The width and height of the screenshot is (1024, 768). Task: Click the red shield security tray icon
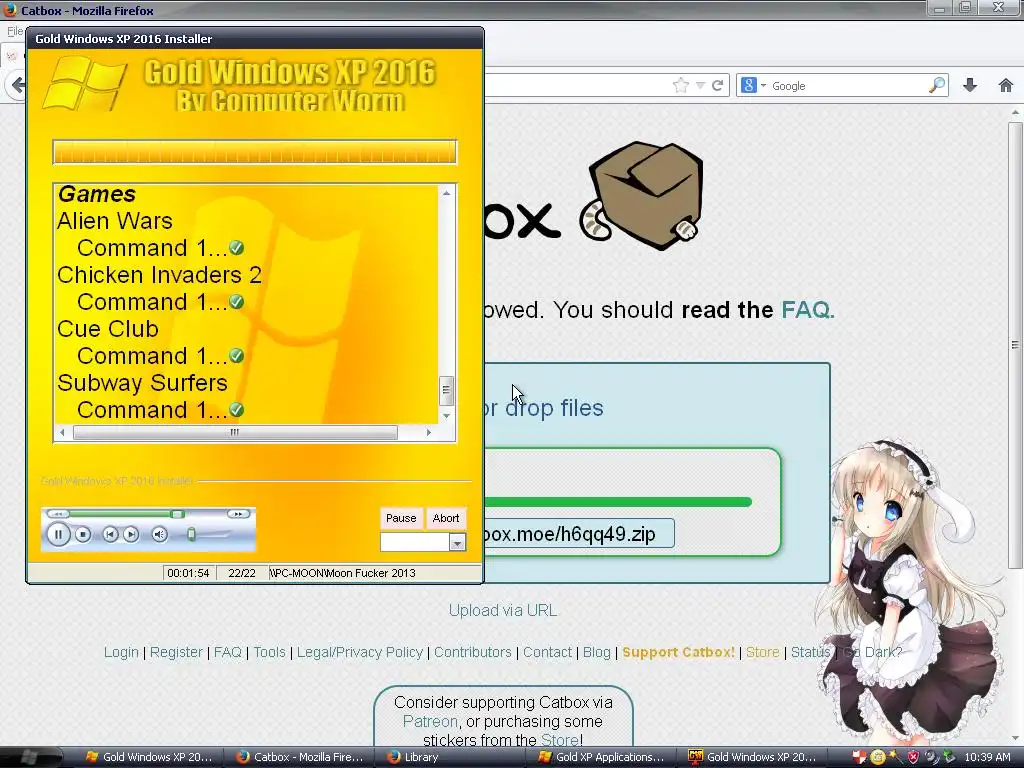(913, 757)
